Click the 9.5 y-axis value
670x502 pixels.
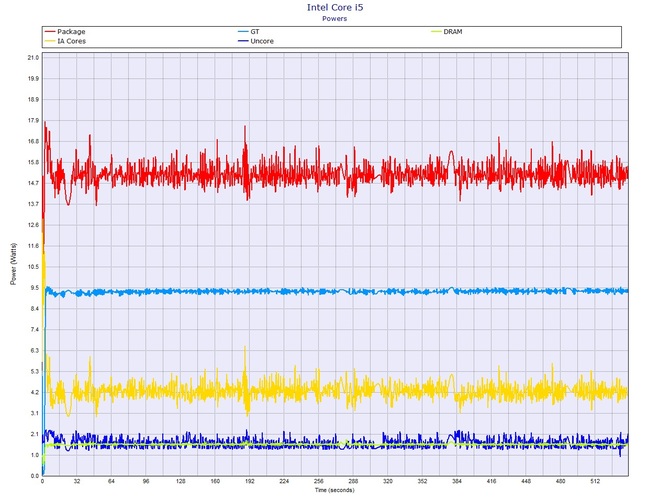(34, 288)
